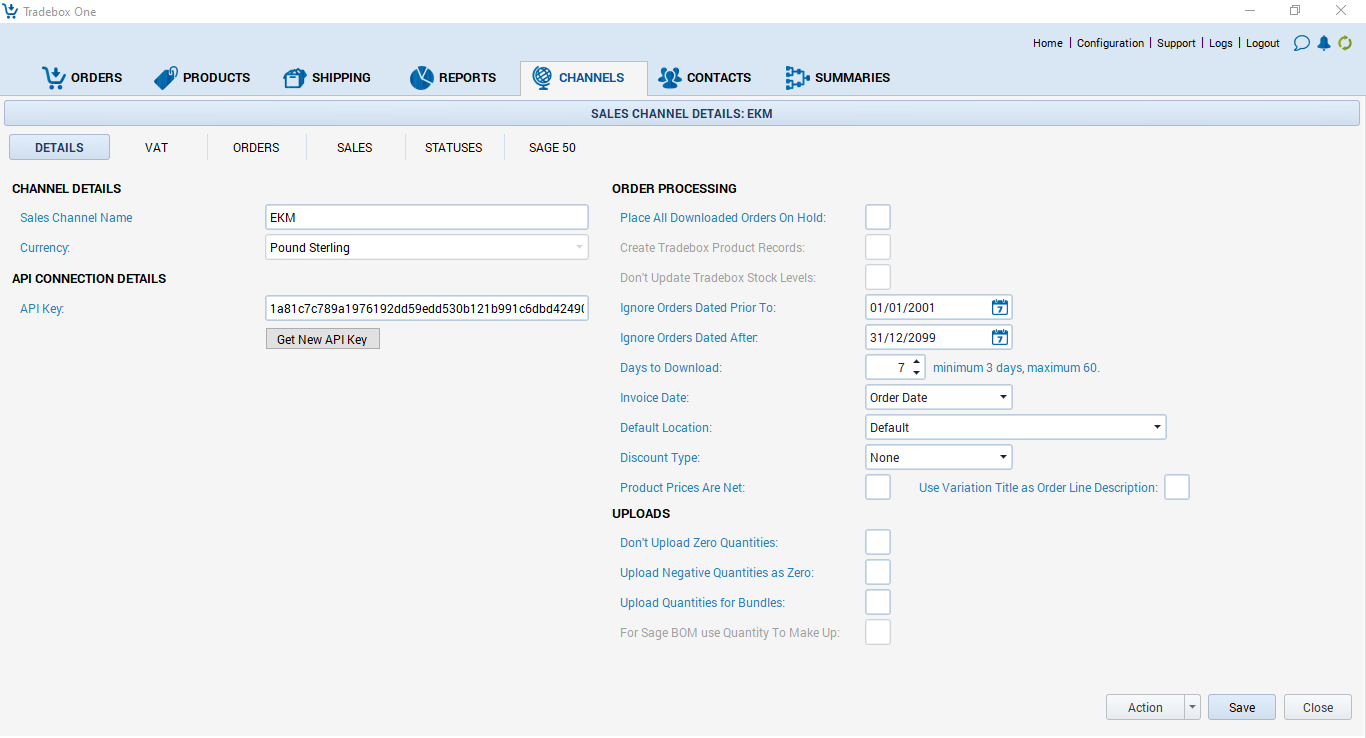Click the Logout link
1366x738 pixels.
coord(1263,43)
